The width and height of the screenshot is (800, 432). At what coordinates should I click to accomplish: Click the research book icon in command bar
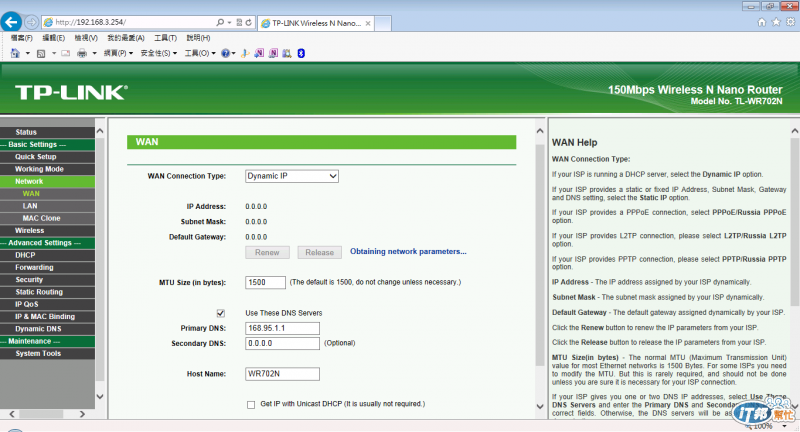[x=287, y=53]
